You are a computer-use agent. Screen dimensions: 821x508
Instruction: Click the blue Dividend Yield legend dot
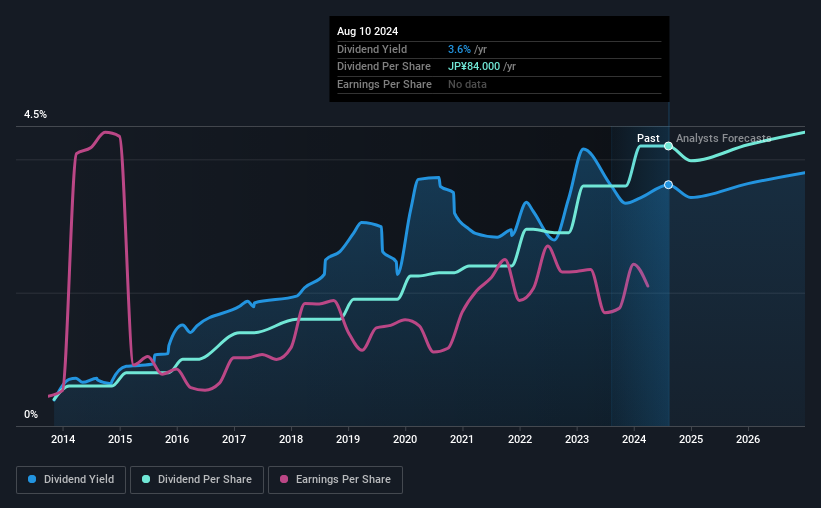[32, 479]
